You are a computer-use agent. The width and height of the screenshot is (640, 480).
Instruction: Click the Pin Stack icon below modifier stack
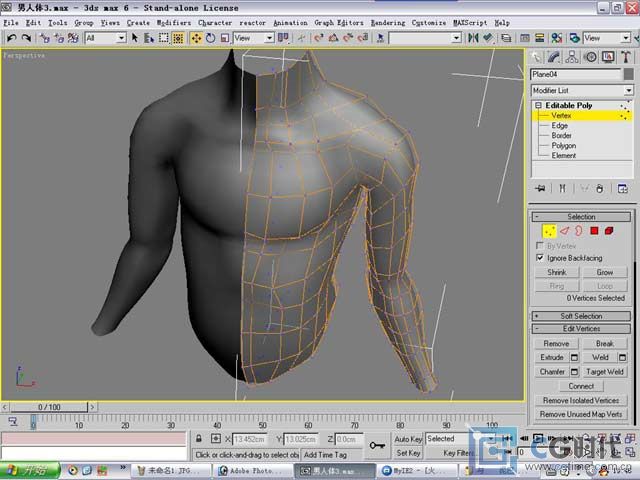[541, 188]
